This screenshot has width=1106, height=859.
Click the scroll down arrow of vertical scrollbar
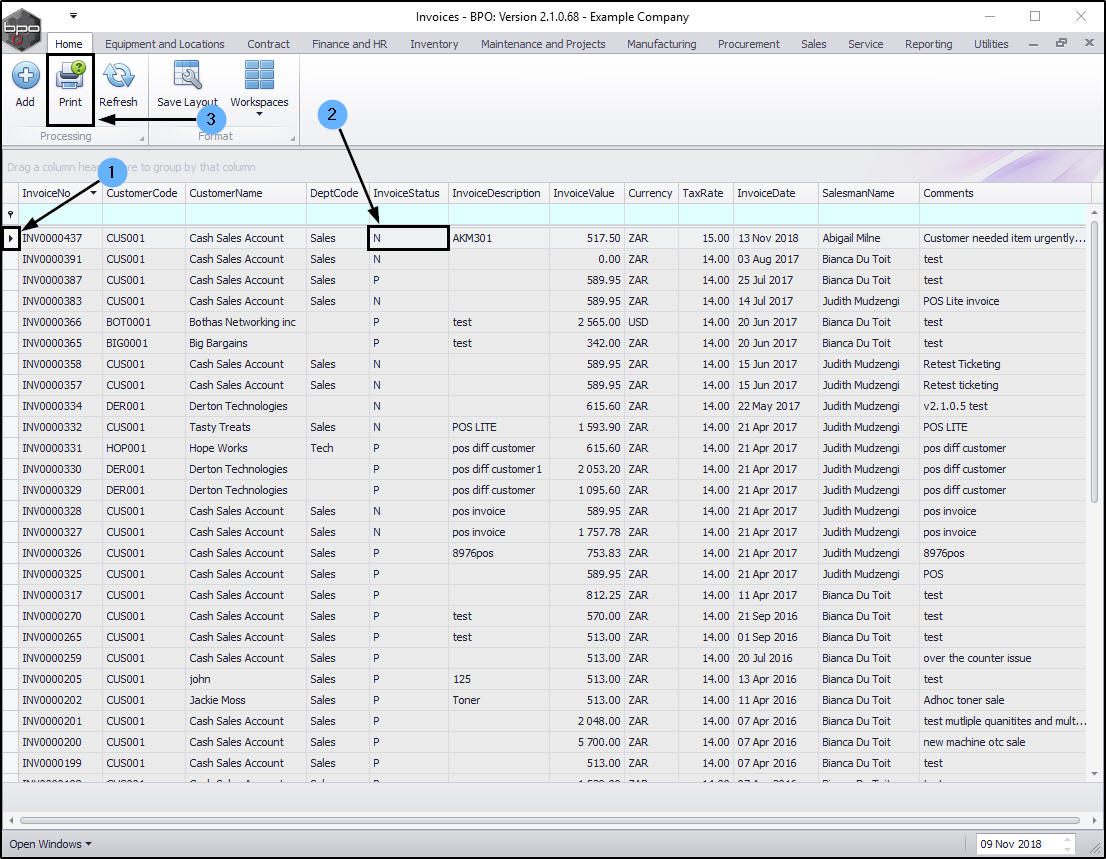coord(1094,774)
